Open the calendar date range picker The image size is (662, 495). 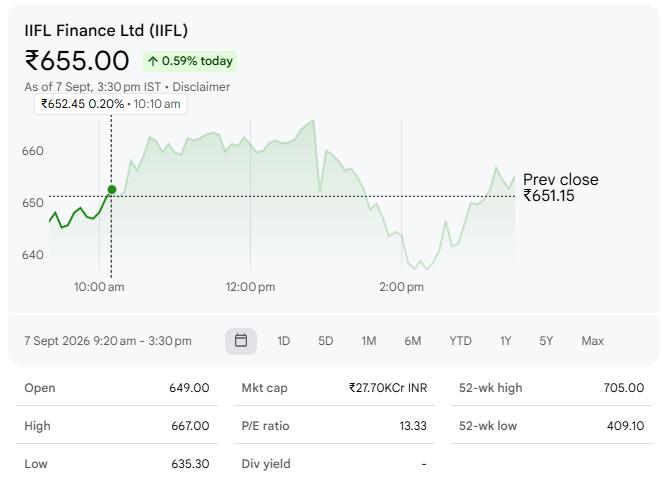(241, 341)
